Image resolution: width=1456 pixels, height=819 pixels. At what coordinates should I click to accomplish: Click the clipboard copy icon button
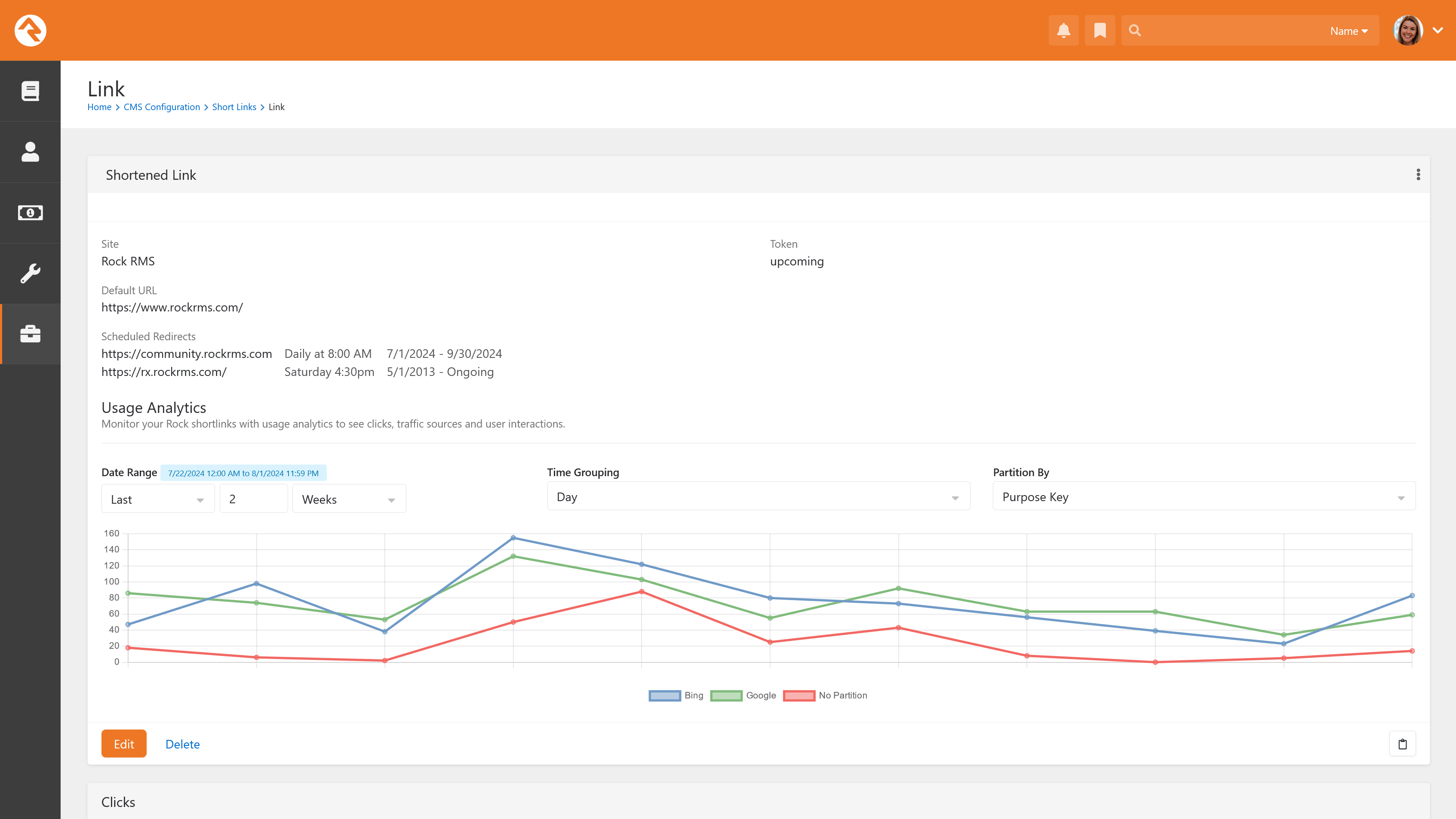tap(1402, 744)
